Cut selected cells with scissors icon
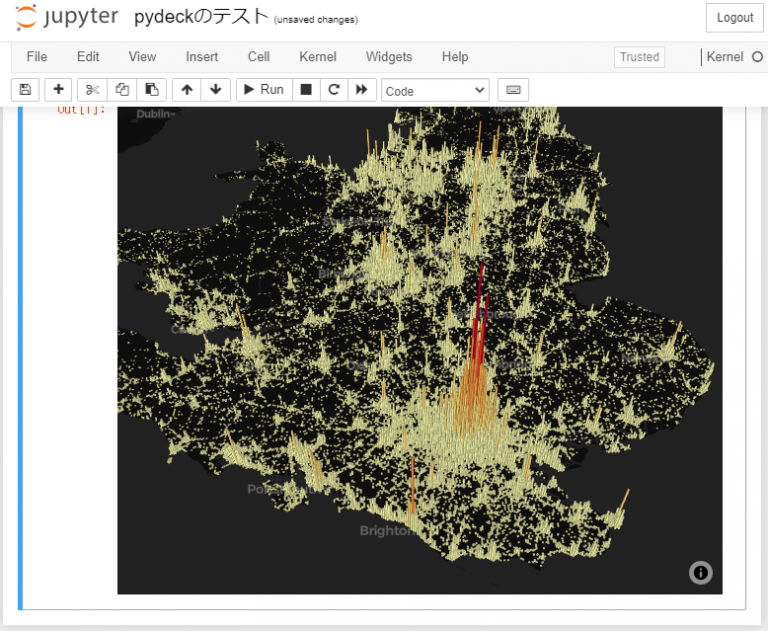The image size is (768, 631). click(92, 90)
